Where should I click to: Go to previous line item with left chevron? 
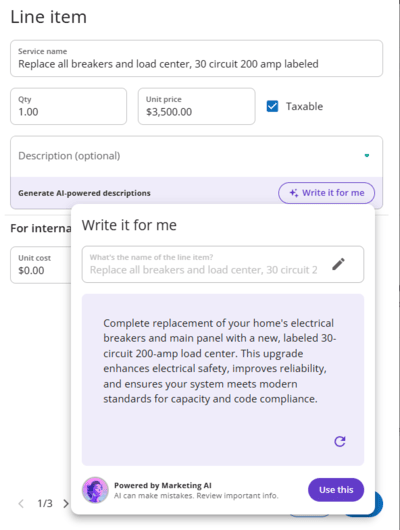pyautogui.click(x=21, y=504)
